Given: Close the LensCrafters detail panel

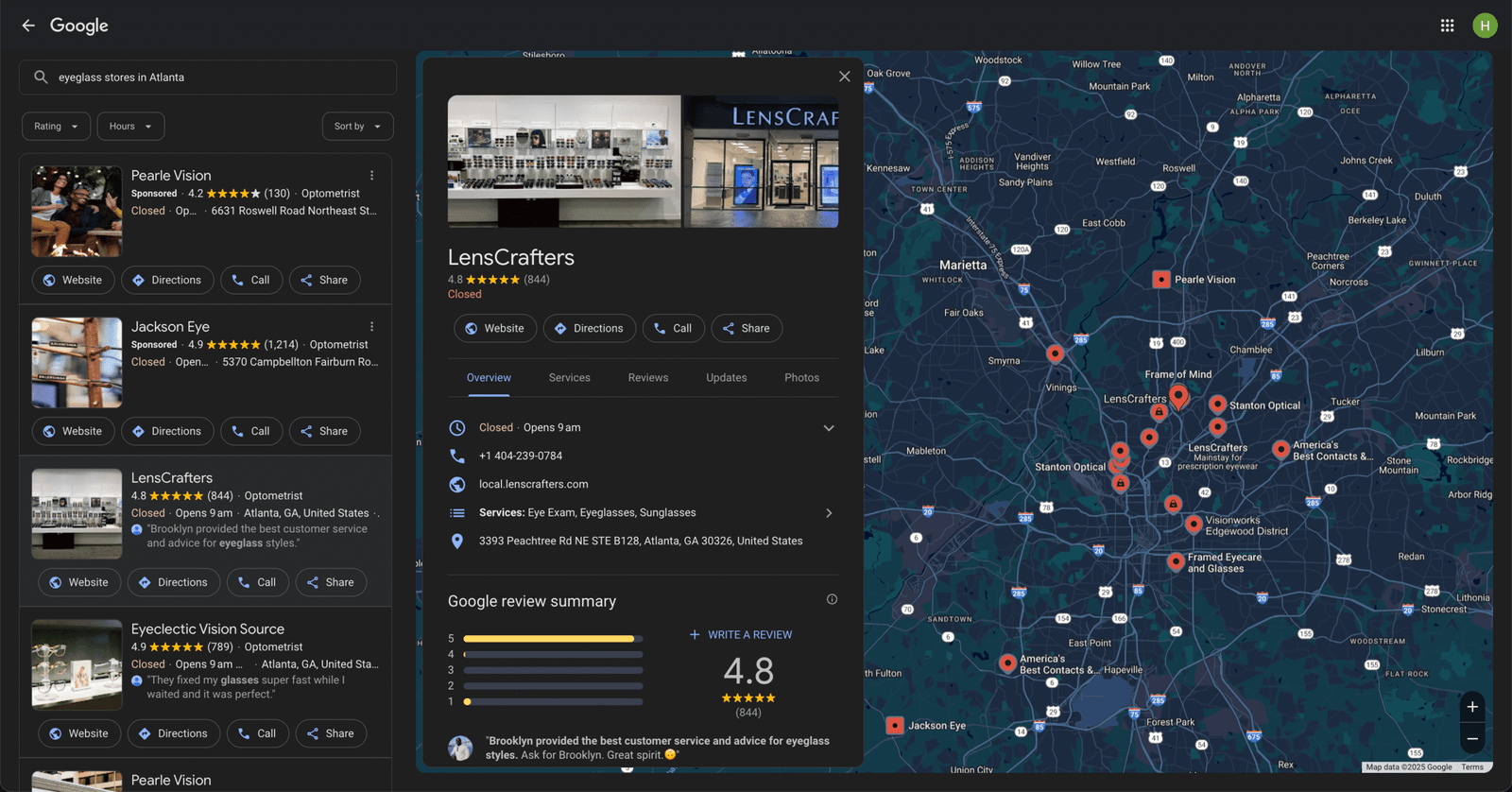Looking at the screenshot, I should [845, 77].
